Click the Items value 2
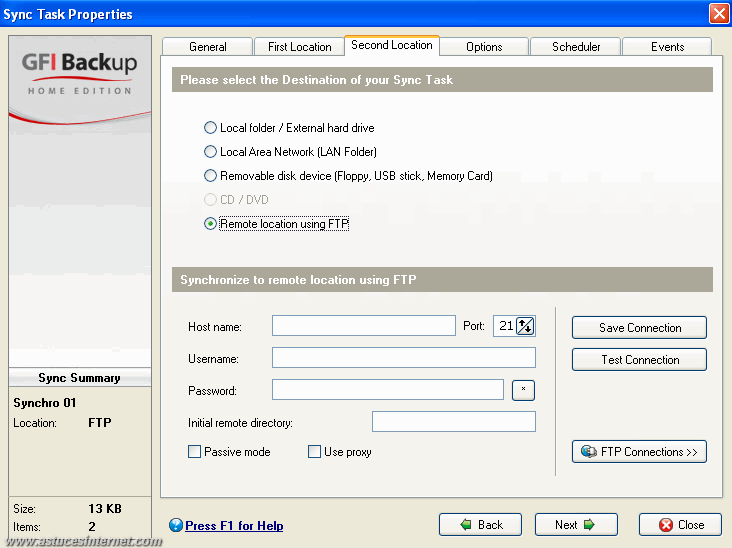 pyautogui.click(x=92, y=527)
